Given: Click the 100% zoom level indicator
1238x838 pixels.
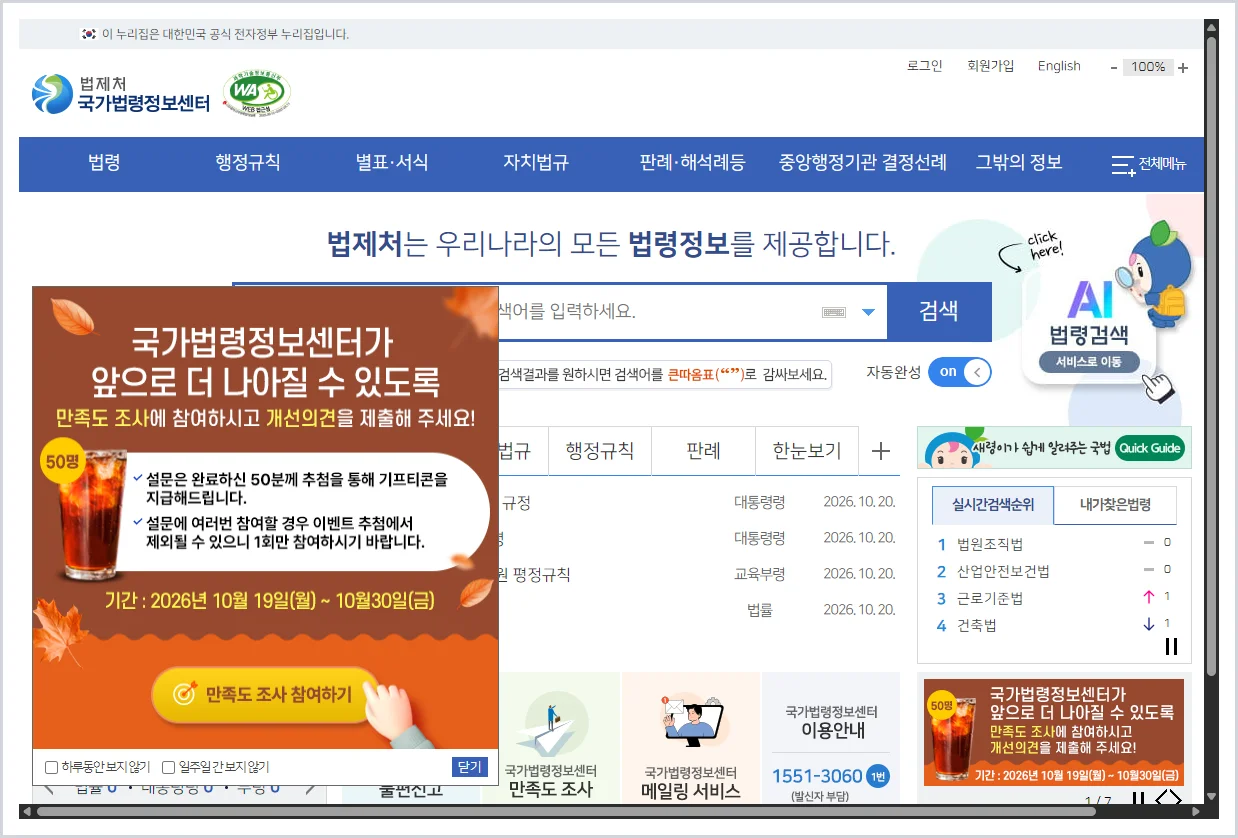Looking at the screenshot, I should click(1148, 67).
